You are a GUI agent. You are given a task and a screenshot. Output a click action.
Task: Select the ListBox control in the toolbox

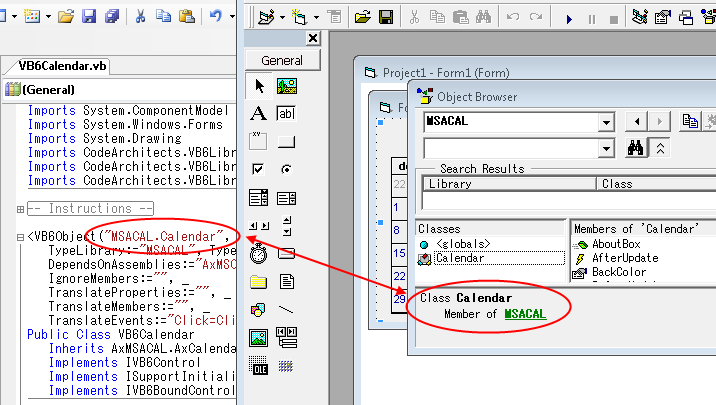[x=286, y=198]
